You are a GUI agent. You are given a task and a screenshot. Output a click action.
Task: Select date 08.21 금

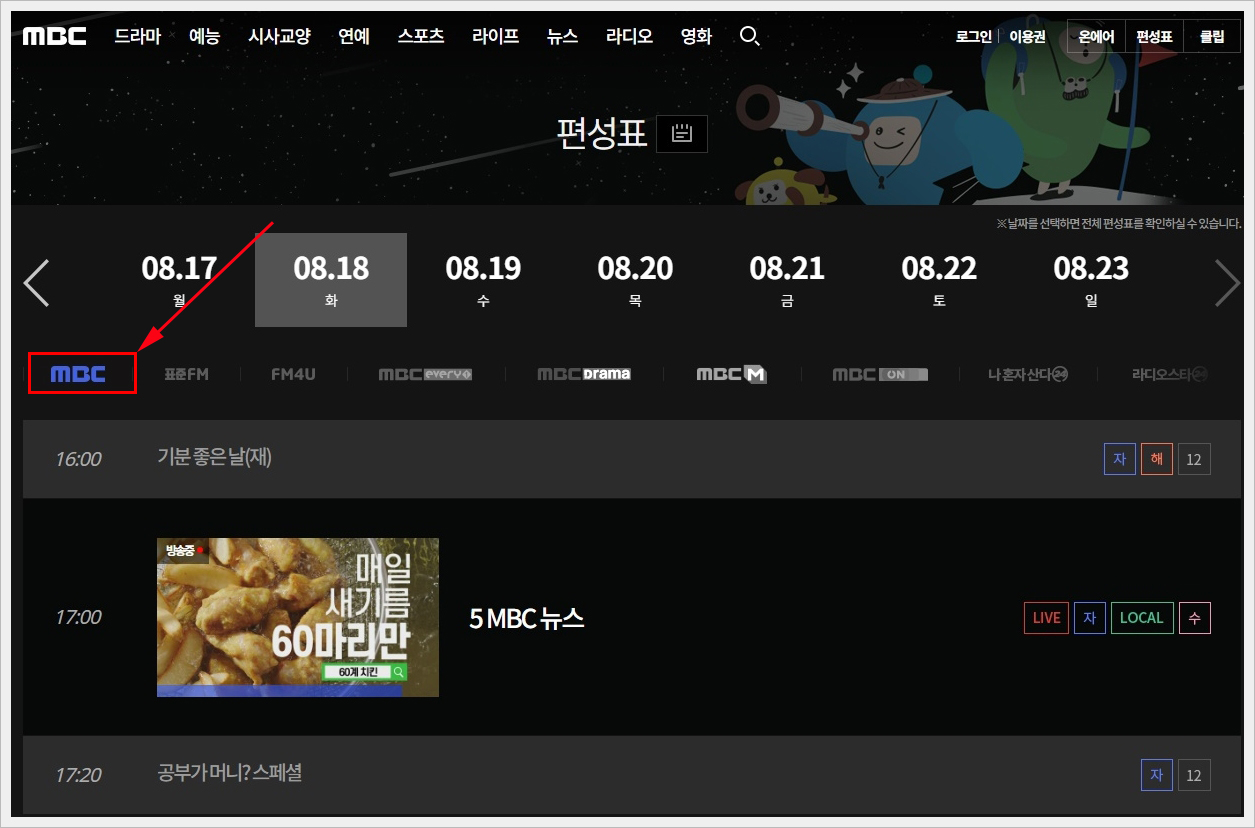(x=787, y=280)
